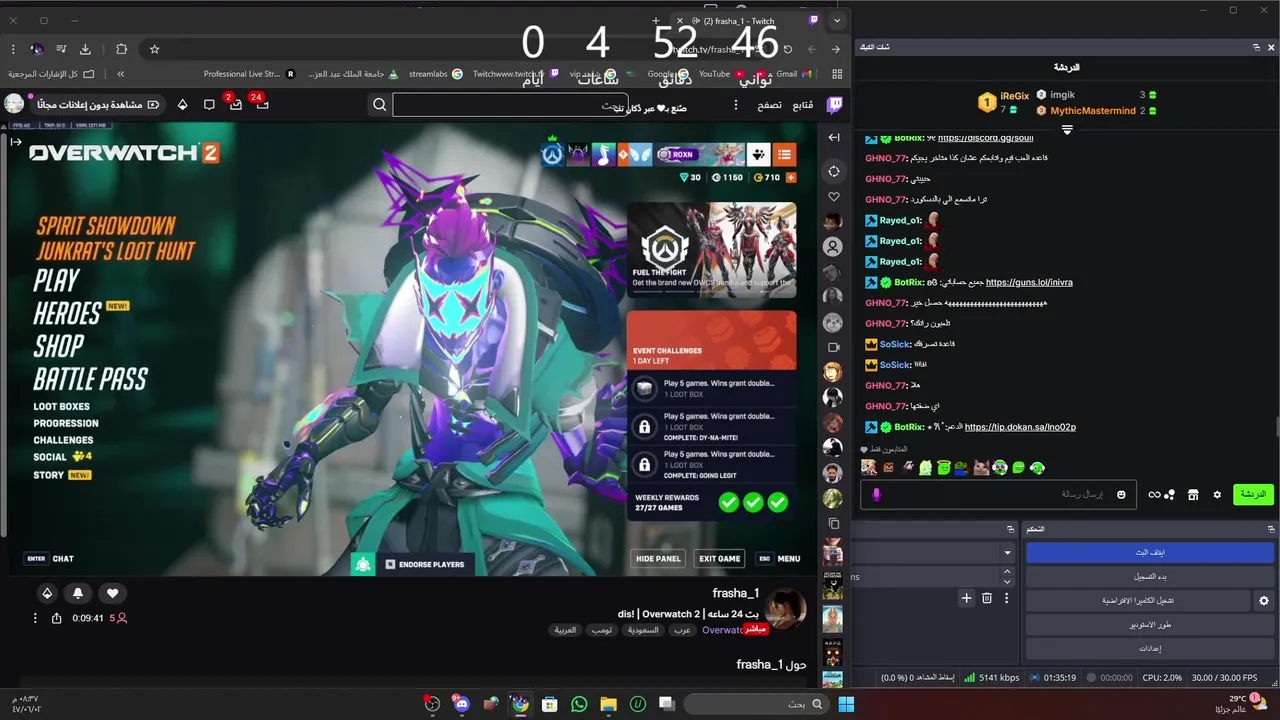Image resolution: width=1280 pixels, height=720 pixels.
Task: Click the Twitch search input field
Action: (x=510, y=104)
